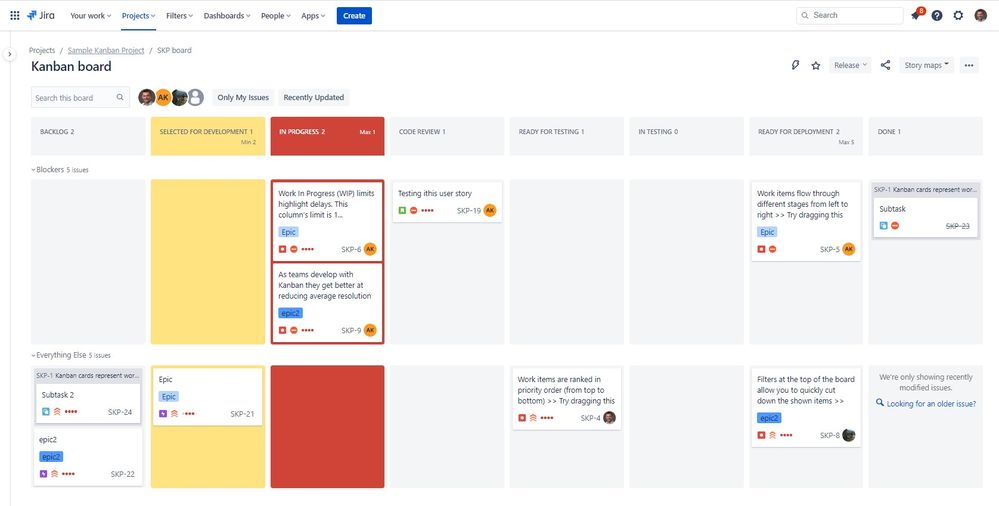This screenshot has height=506, width=999.
Task: Click the SKP-5 issue key
Action: click(x=830, y=249)
